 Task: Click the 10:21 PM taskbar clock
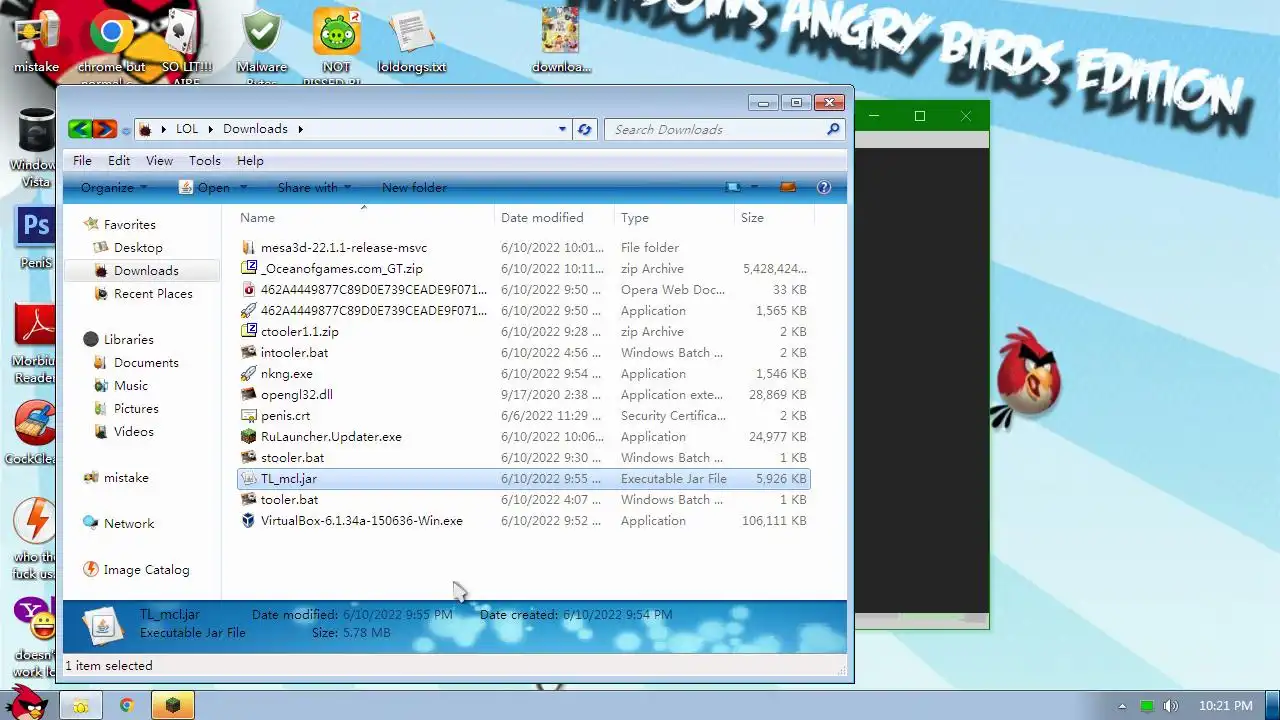point(1225,705)
